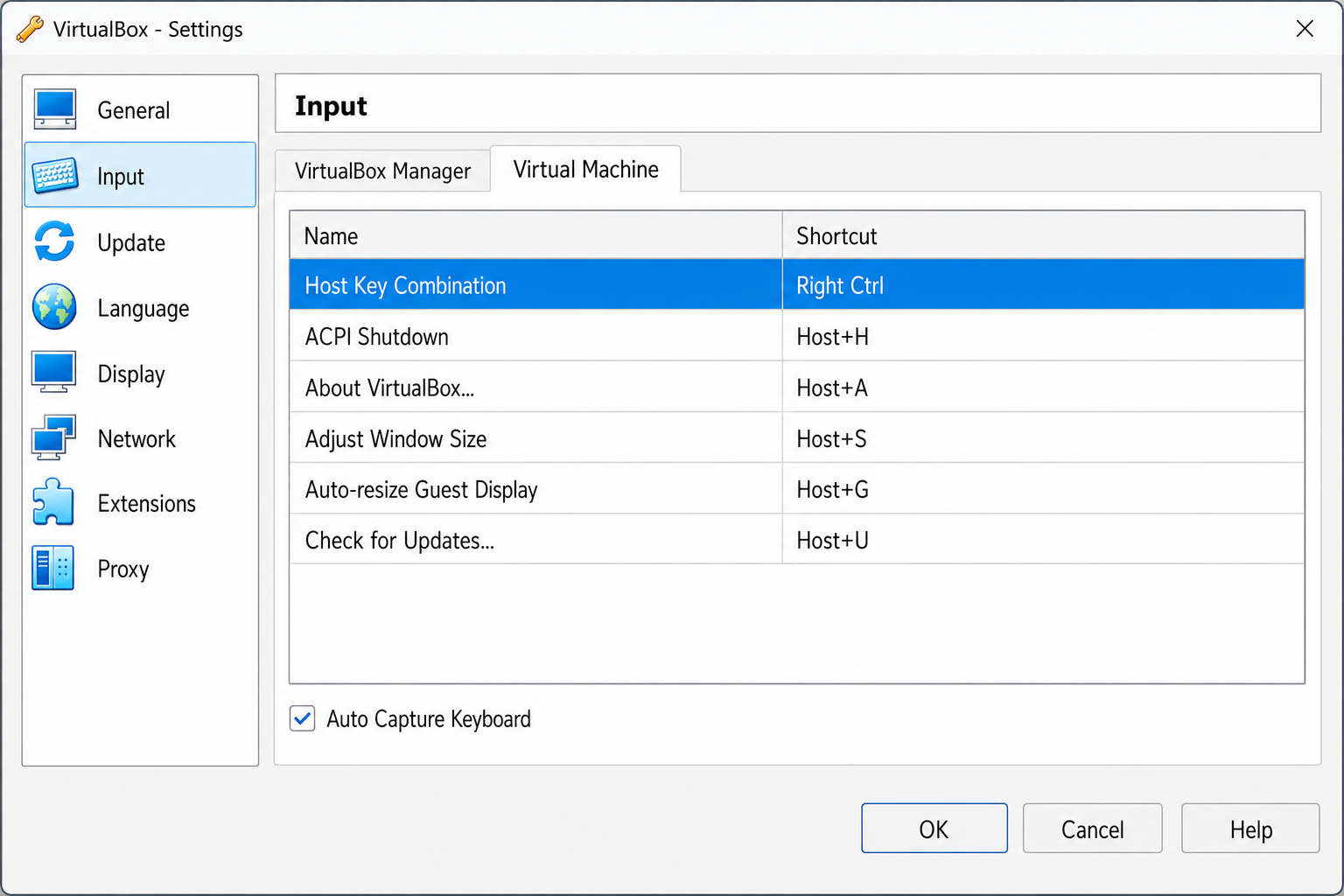
Task: Open the Update settings page
Action: (140, 242)
